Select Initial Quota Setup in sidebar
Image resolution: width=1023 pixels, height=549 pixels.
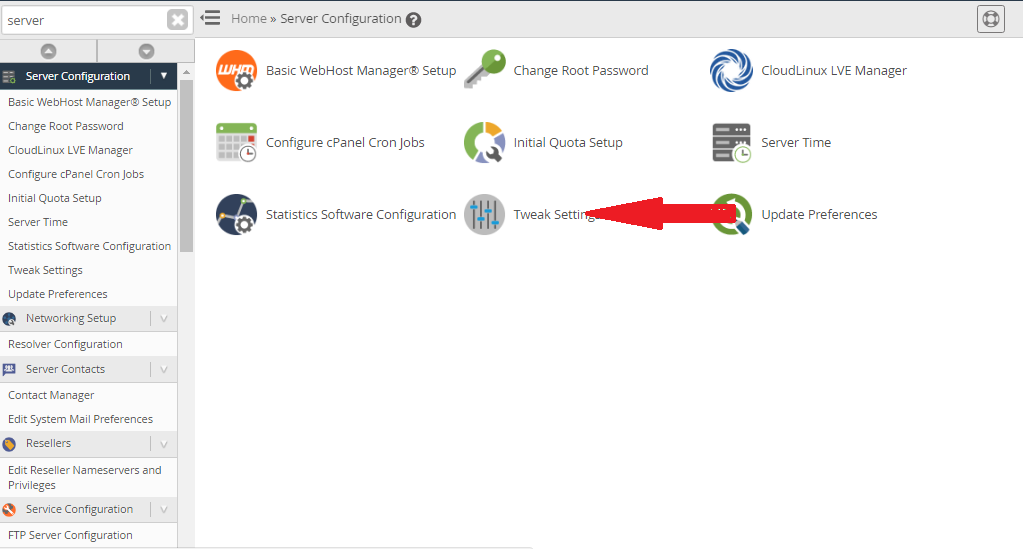point(54,198)
